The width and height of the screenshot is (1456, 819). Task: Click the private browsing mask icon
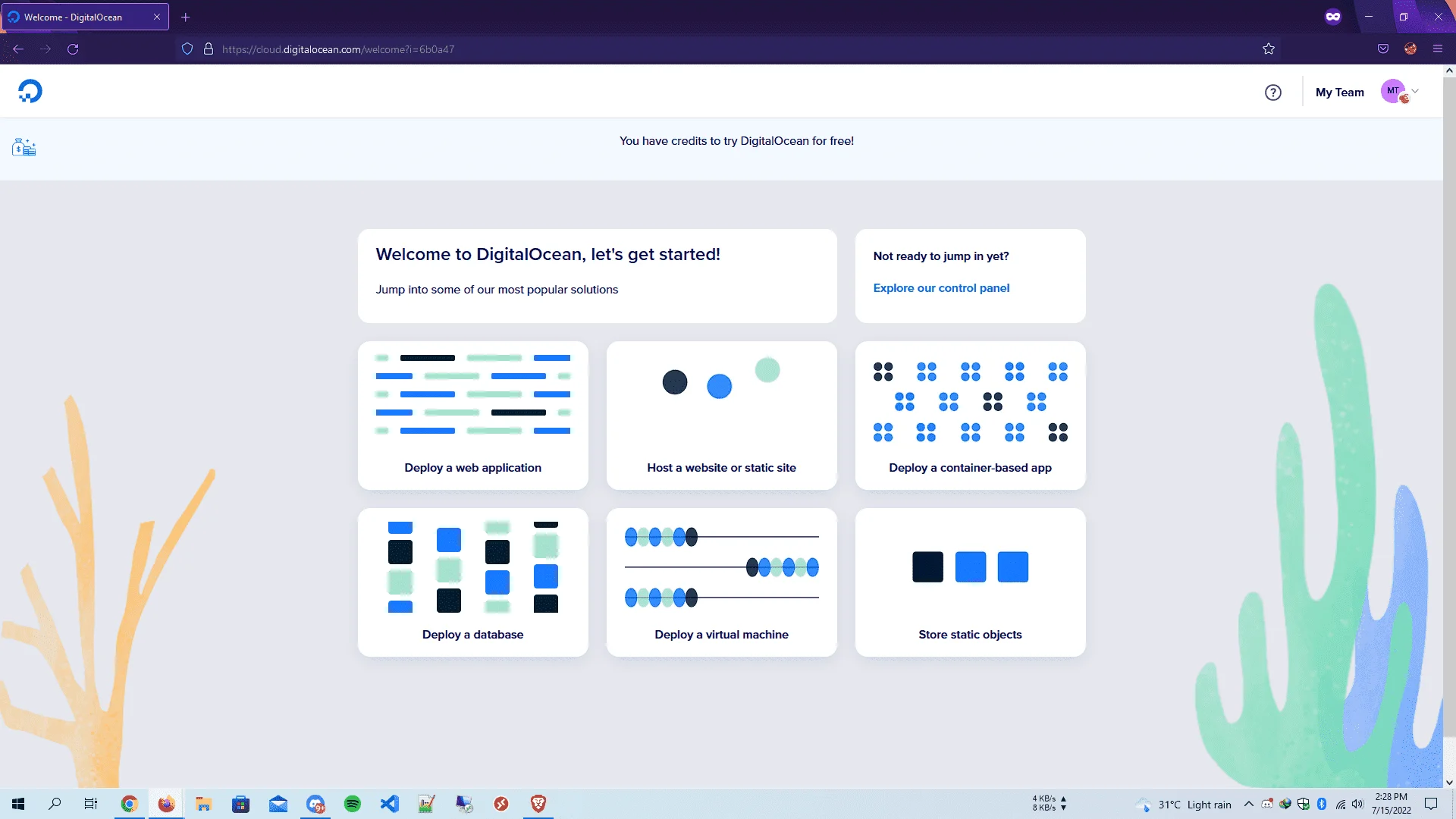1333,17
